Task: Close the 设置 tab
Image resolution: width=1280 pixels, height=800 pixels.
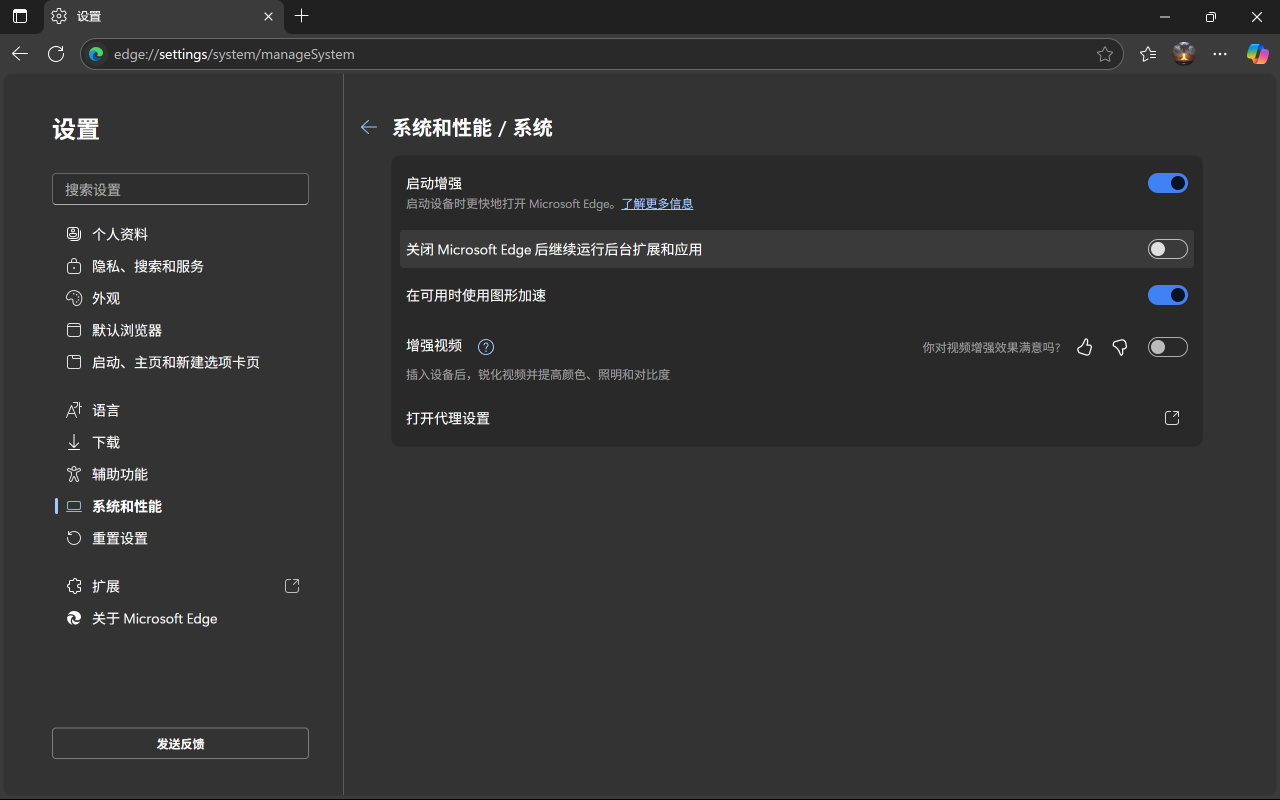Action: 268,16
